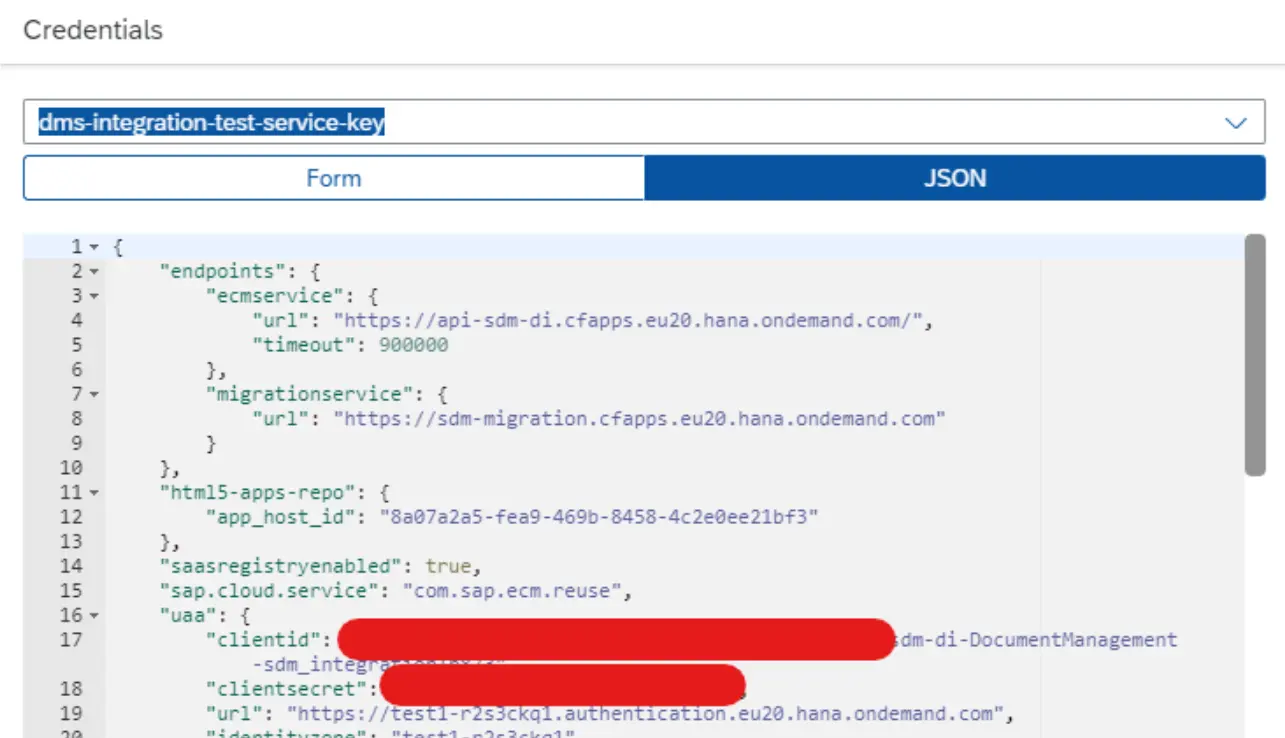Click the "clientsecret" key text
Image resolution: width=1285 pixels, height=738 pixels.
click(286, 688)
